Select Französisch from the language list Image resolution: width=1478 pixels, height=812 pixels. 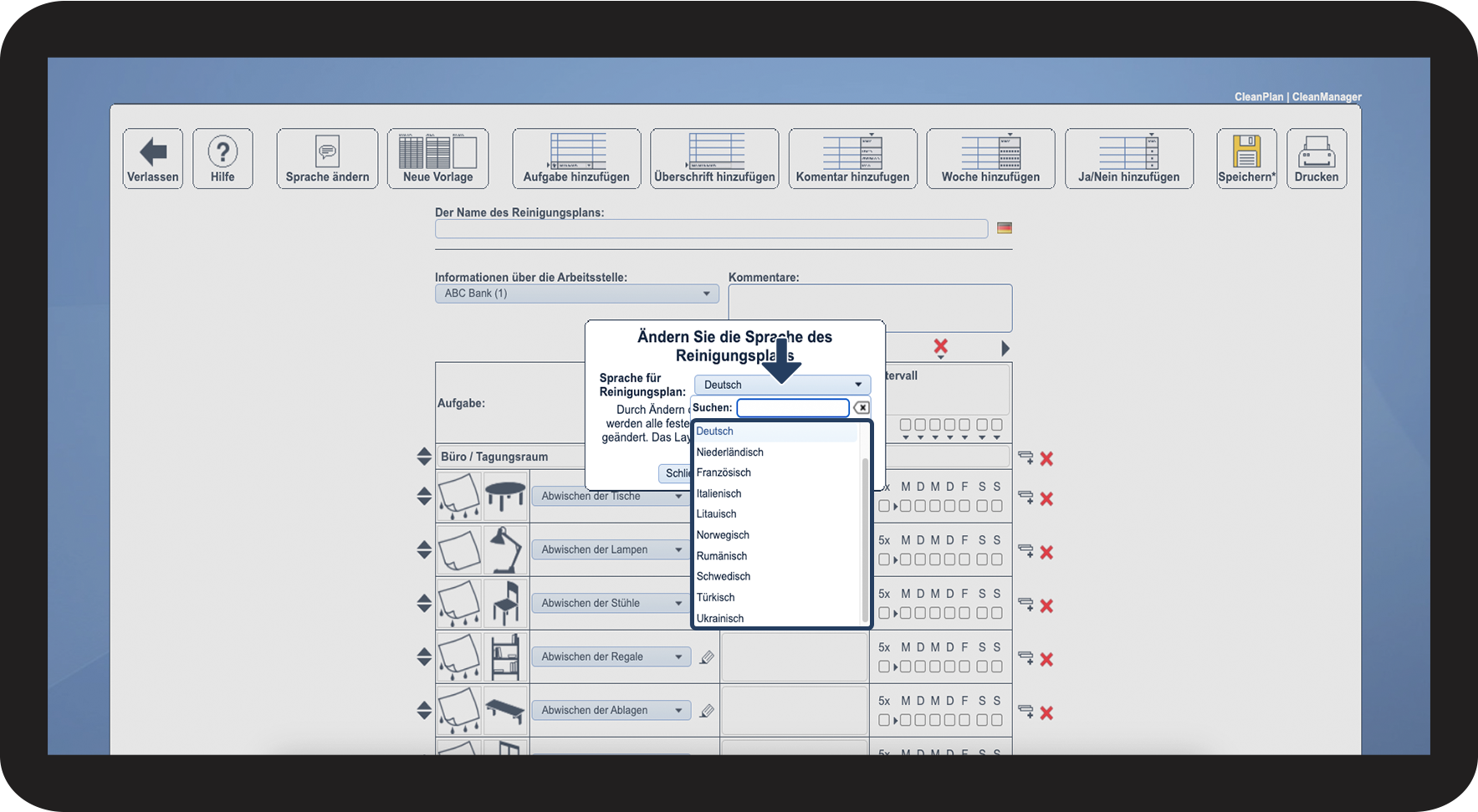coord(724,472)
